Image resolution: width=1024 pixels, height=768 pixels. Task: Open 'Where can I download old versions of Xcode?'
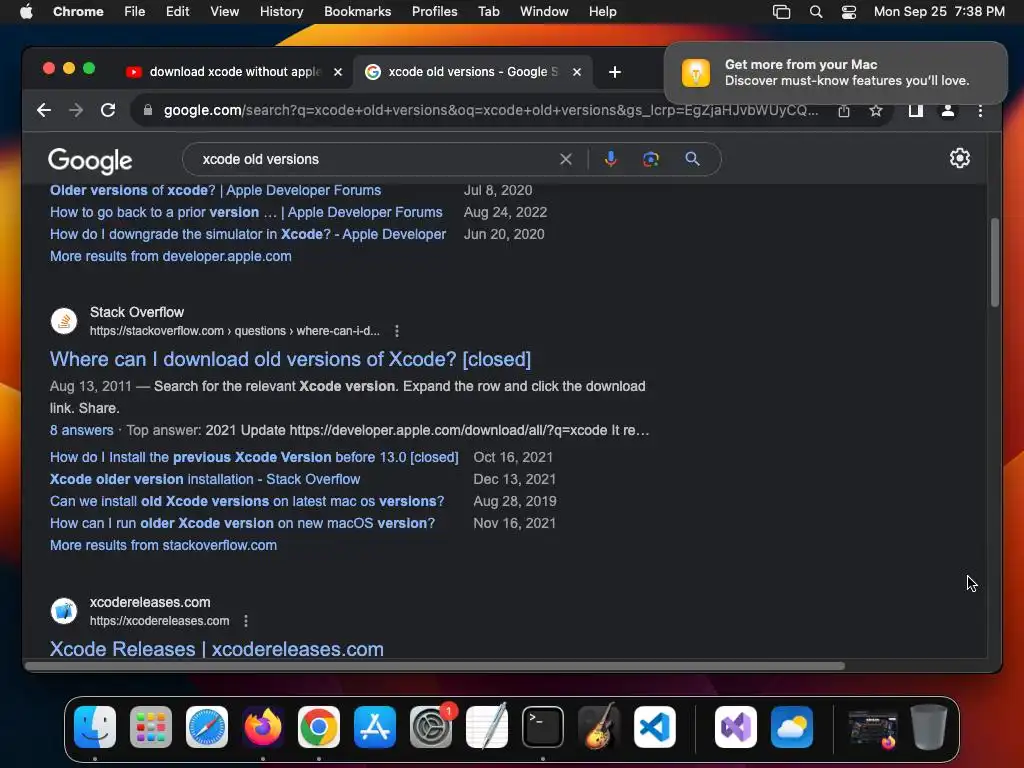[291, 359]
